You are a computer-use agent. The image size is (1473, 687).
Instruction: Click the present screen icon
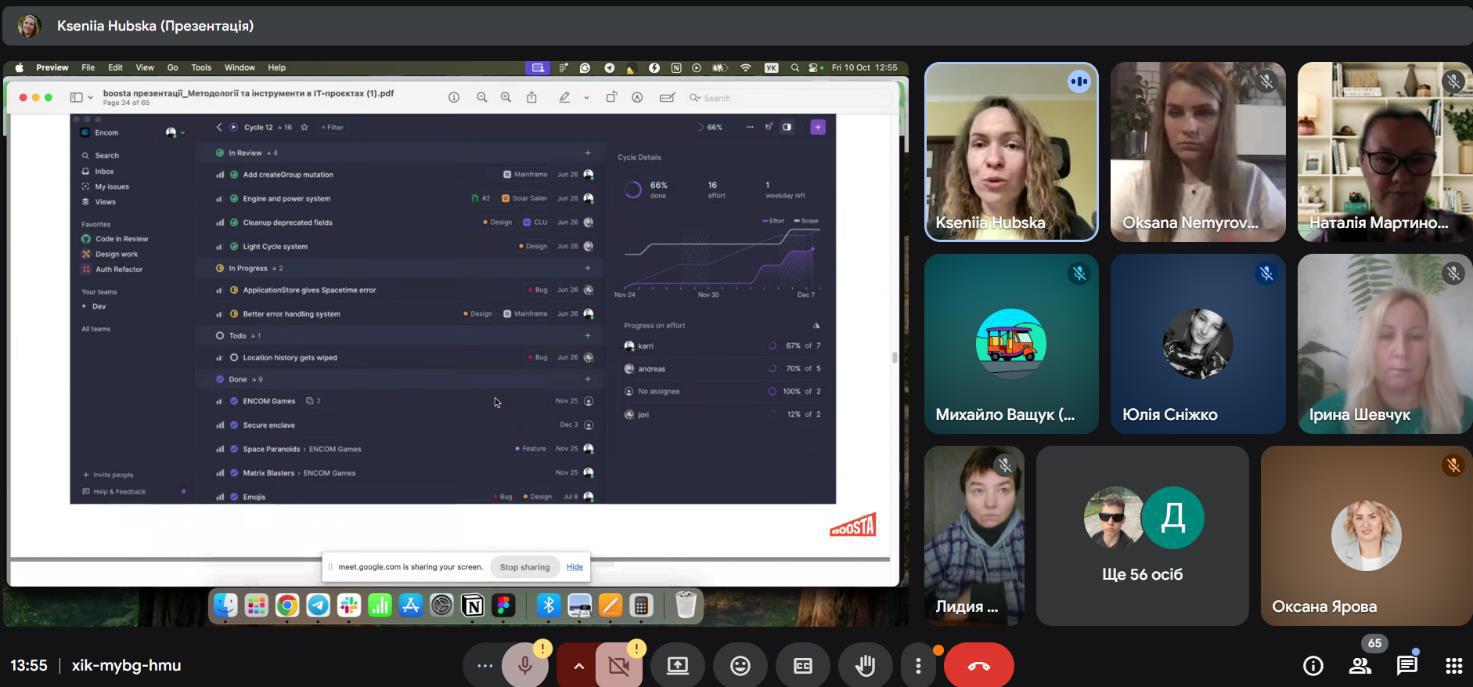pos(678,666)
